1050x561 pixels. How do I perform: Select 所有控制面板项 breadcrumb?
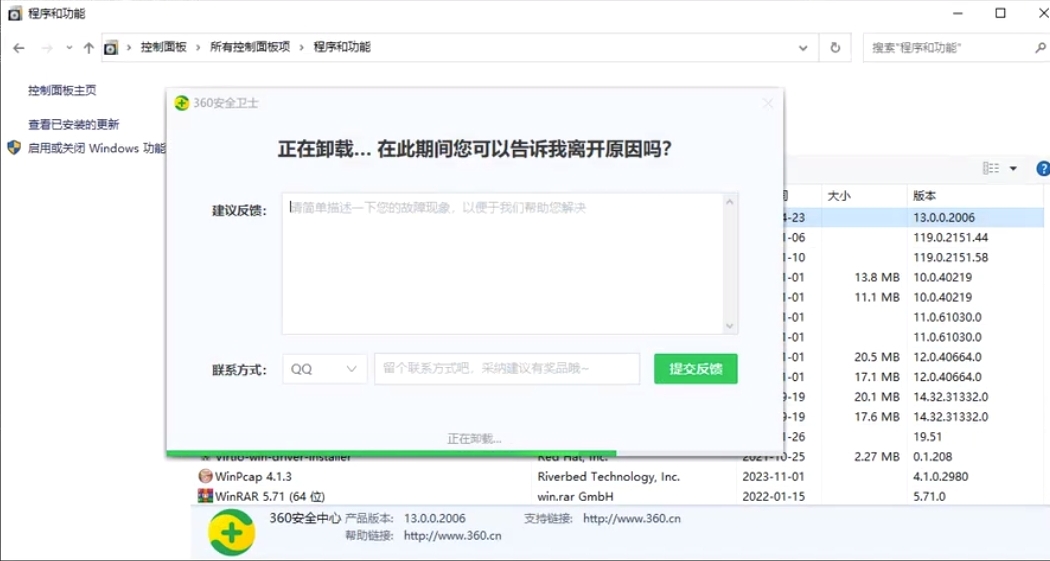[x=250, y=47]
